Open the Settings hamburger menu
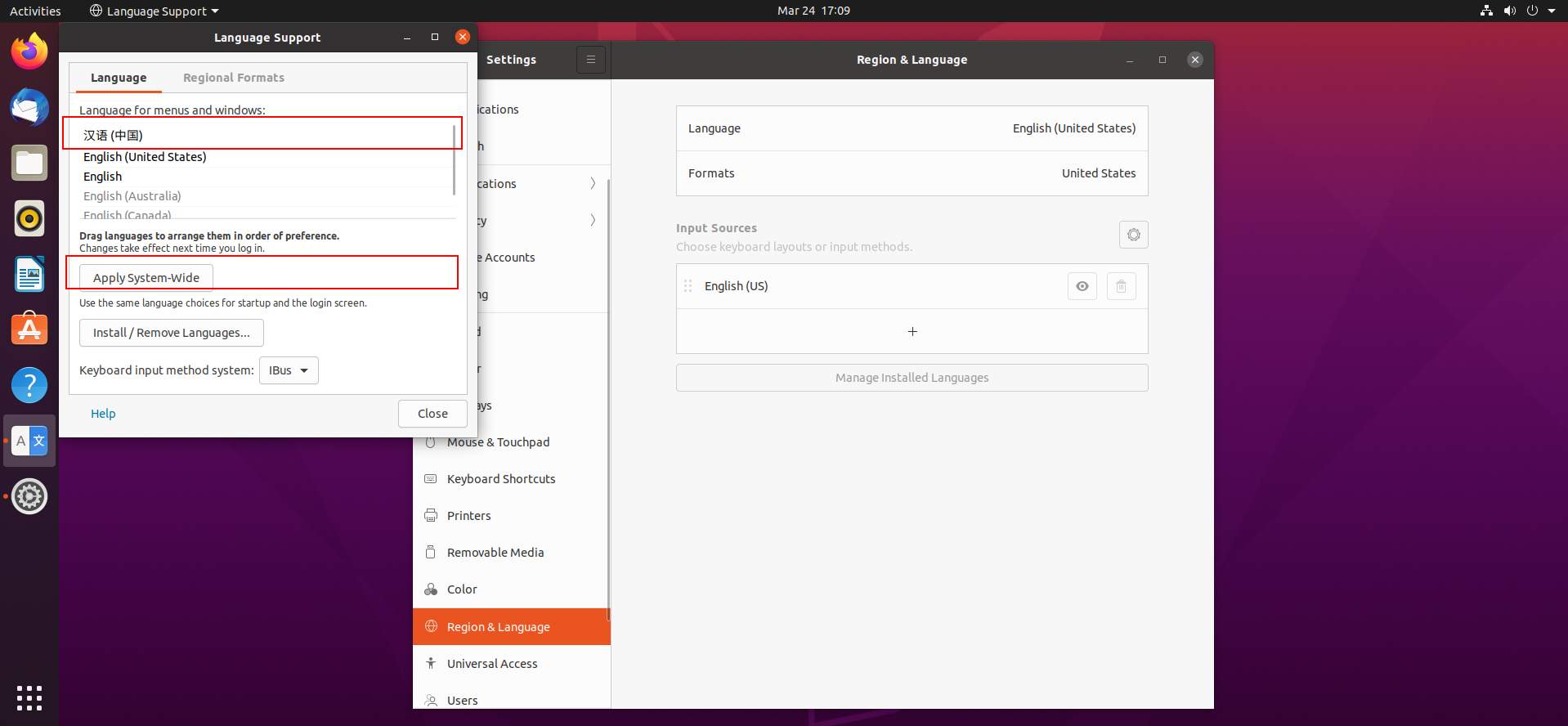1568x726 pixels. [590, 60]
